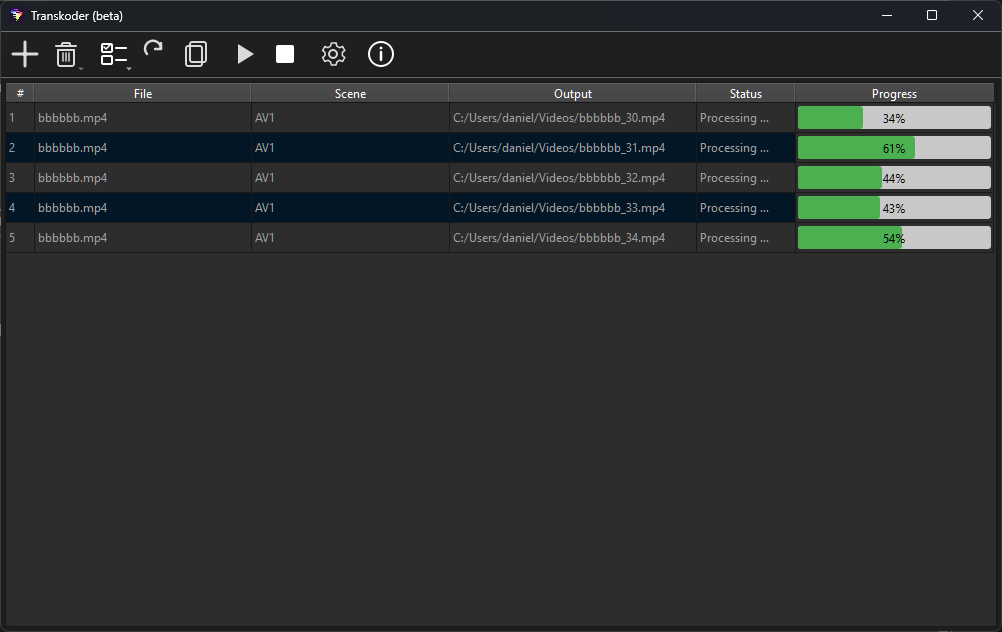Sort by the Output column header

tap(573, 93)
